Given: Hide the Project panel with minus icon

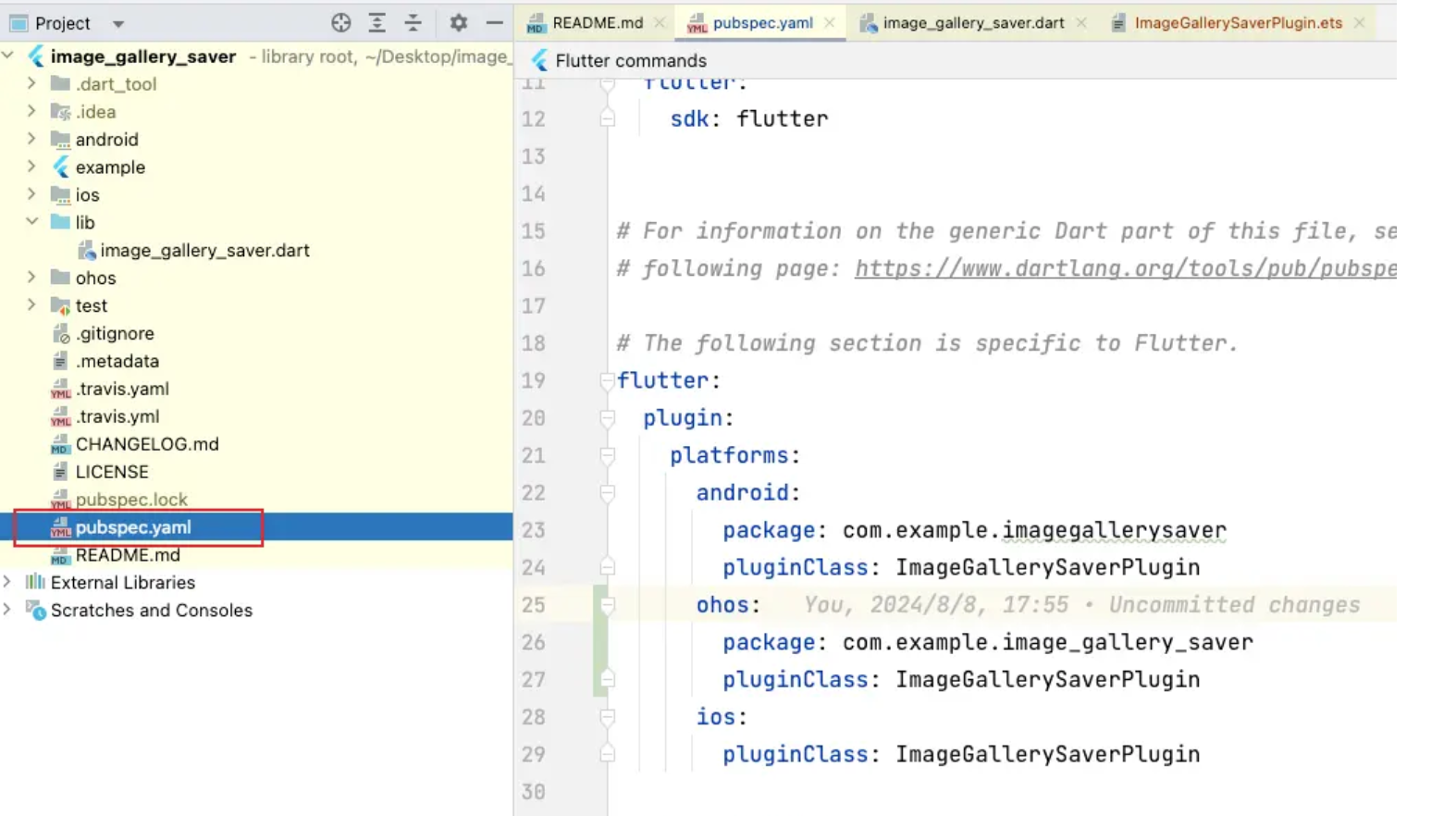Looking at the screenshot, I should pos(495,23).
